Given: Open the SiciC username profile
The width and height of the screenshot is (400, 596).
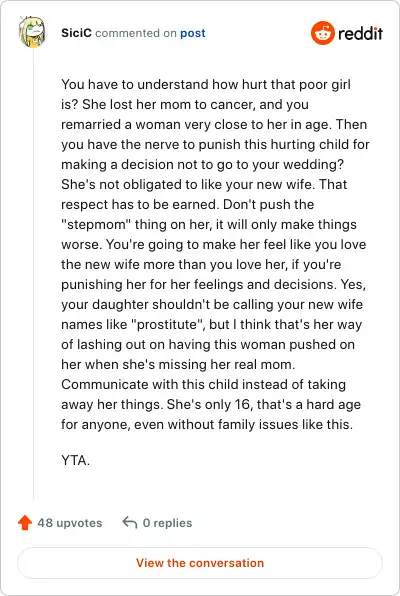Looking at the screenshot, I should [x=76, y=33].
